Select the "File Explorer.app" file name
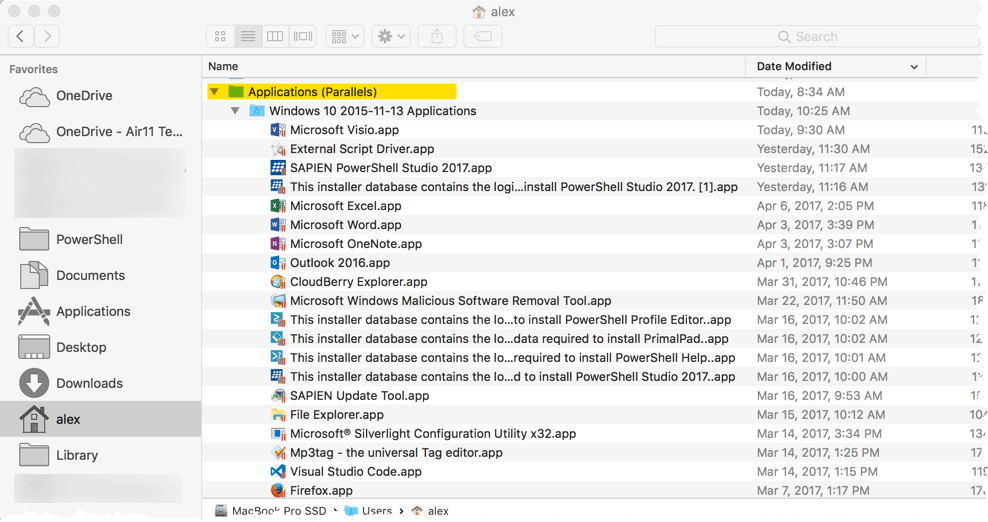Viewport: 988px width, 522px height. coord(337,415)
